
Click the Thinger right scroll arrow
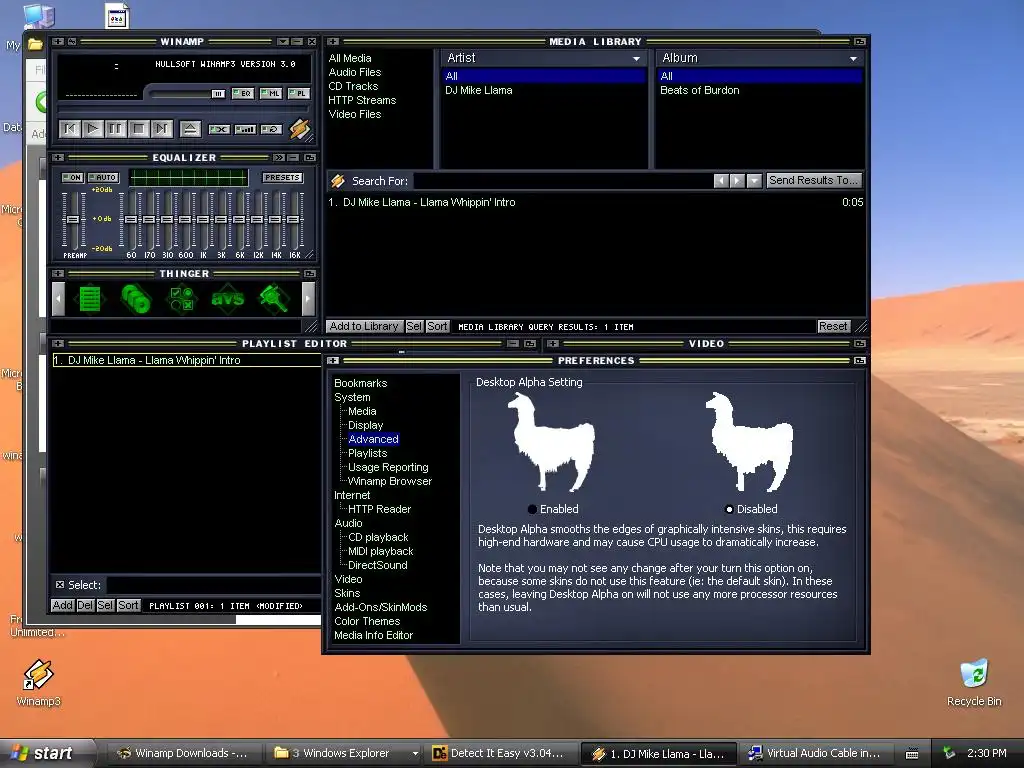pyautogui.click(x=308, y=299)
